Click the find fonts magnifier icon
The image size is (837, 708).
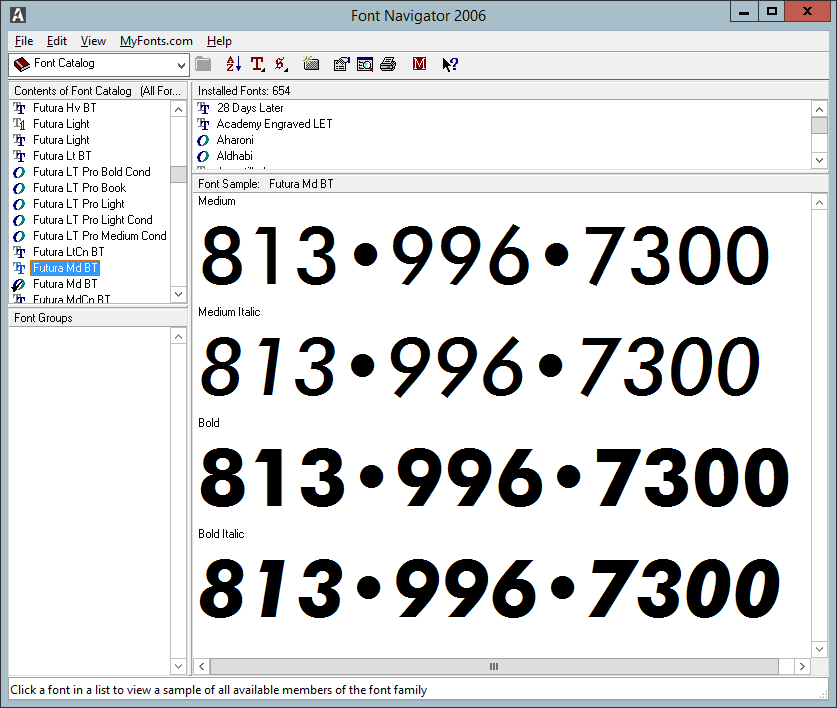pos(365,64)
